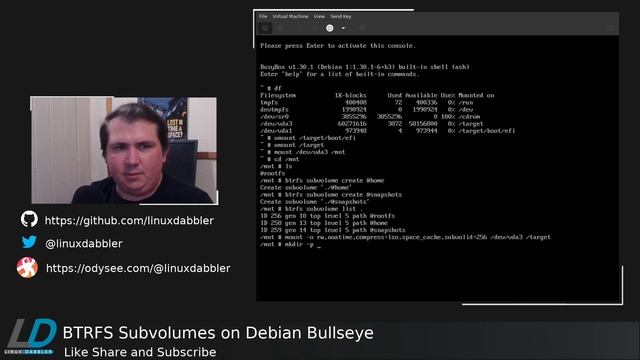The image size is (640, 360).
Task: Switch VM viewer to fullscreen
Action: pos(610,28)
